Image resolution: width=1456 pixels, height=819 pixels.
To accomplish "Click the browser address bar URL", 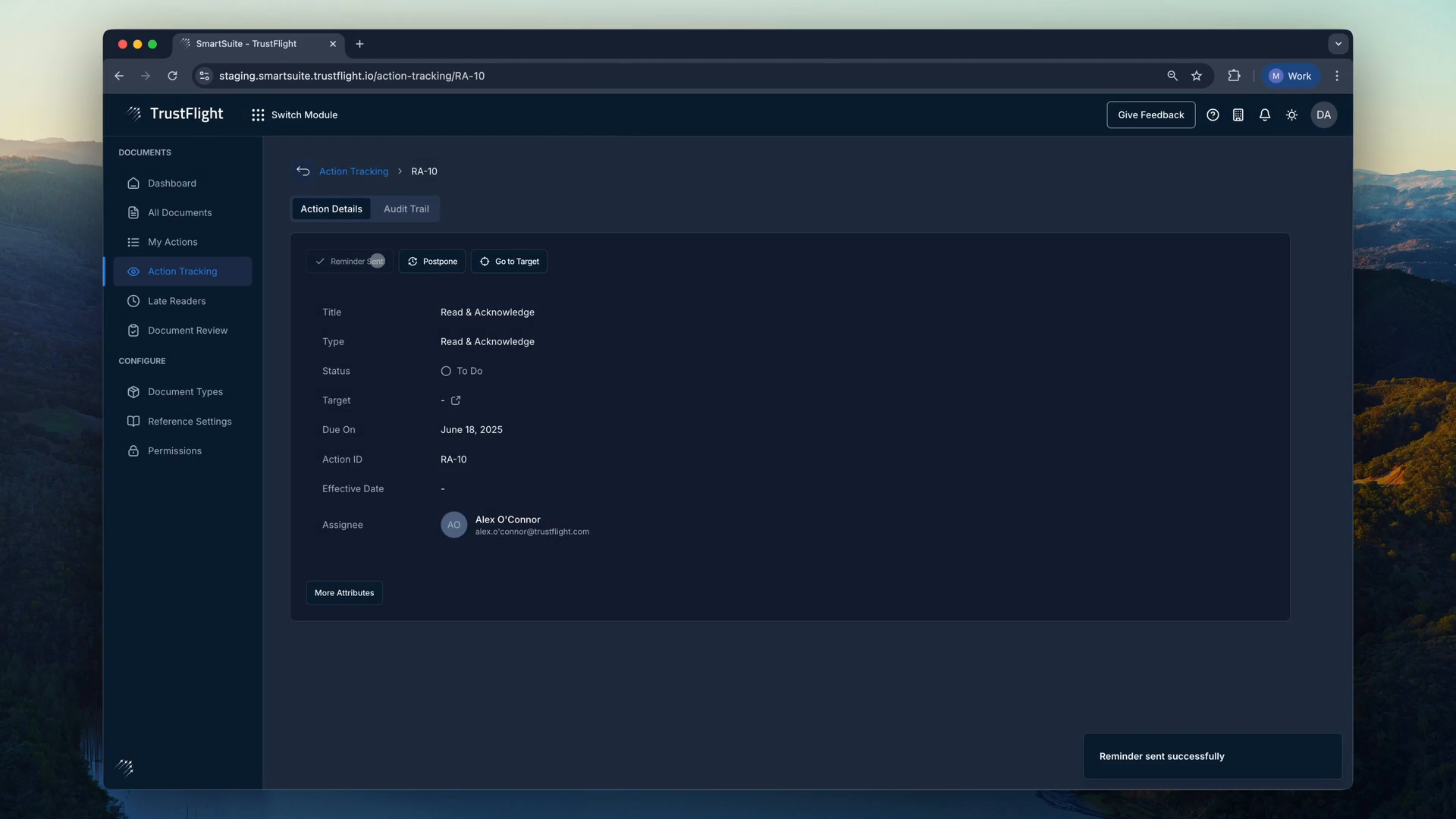I will pos(352,76).
